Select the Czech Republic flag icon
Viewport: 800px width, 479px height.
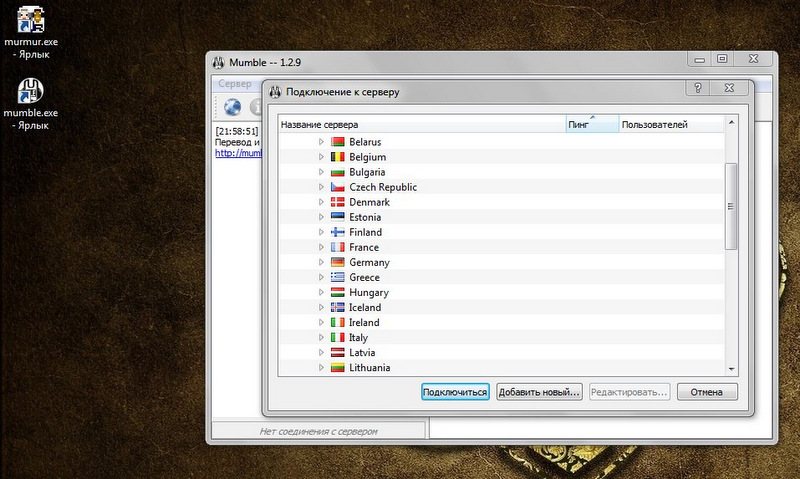point(337,187)
